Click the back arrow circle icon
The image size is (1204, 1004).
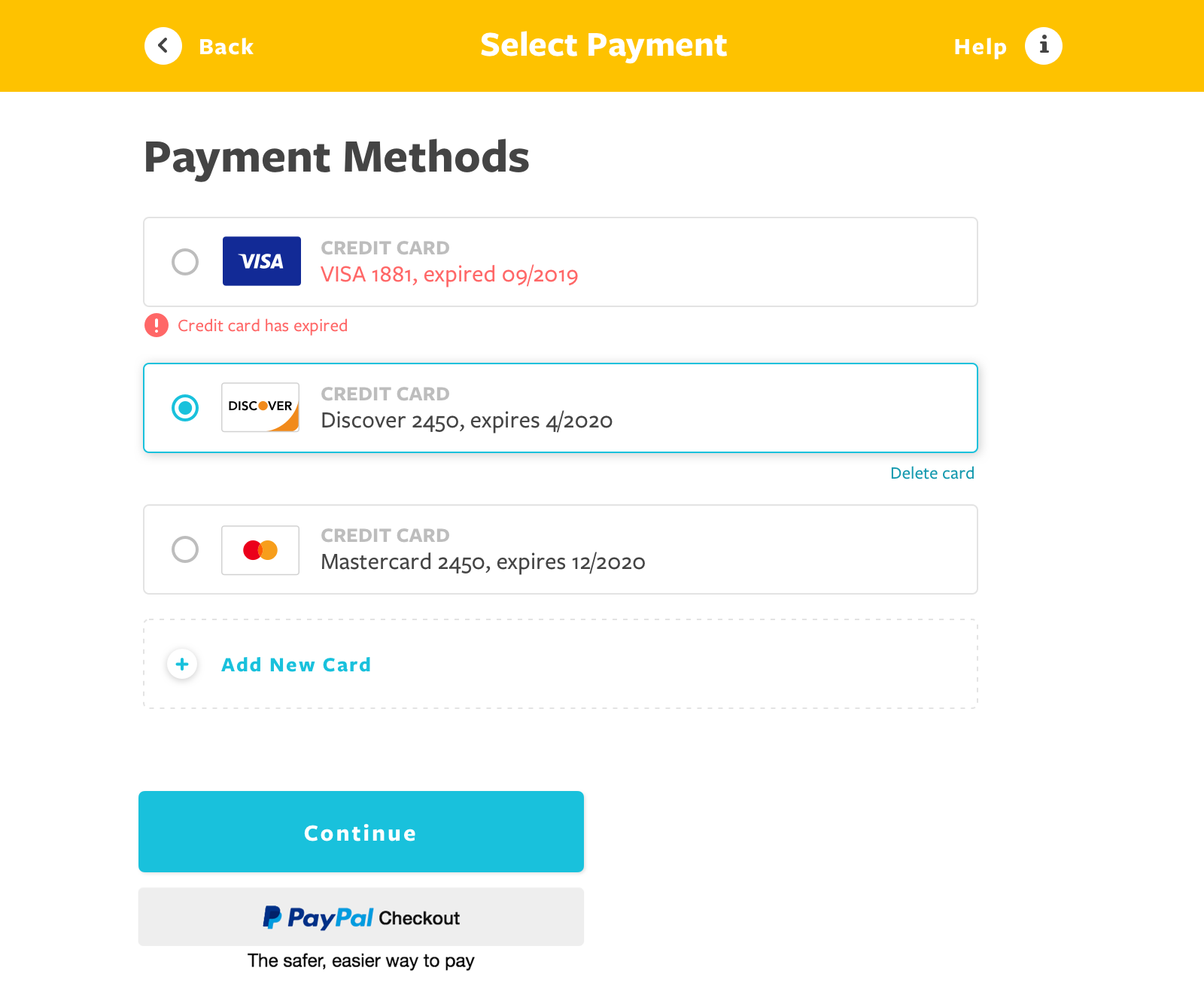163,46
